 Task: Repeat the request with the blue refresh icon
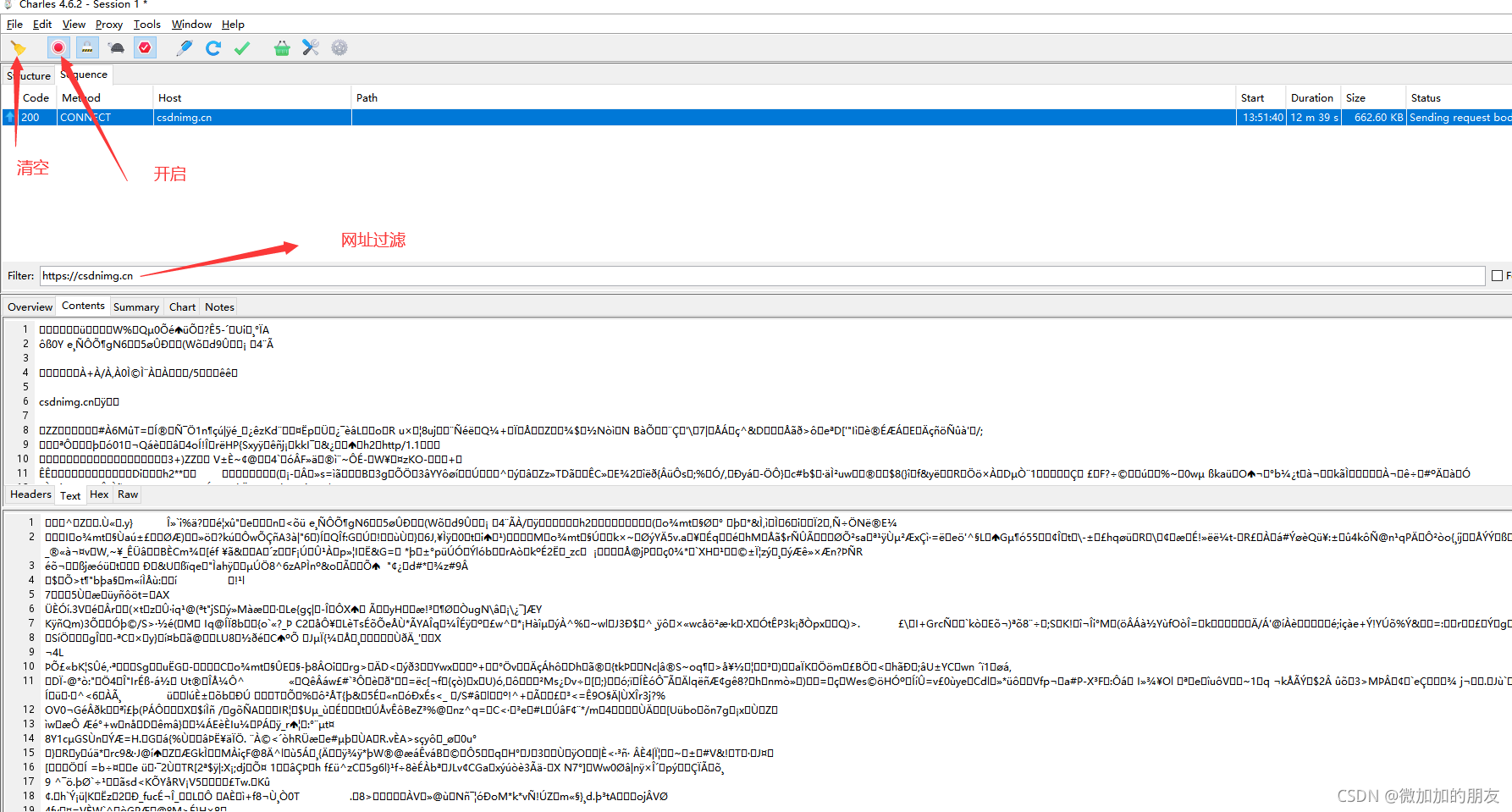tap(213, 48)
